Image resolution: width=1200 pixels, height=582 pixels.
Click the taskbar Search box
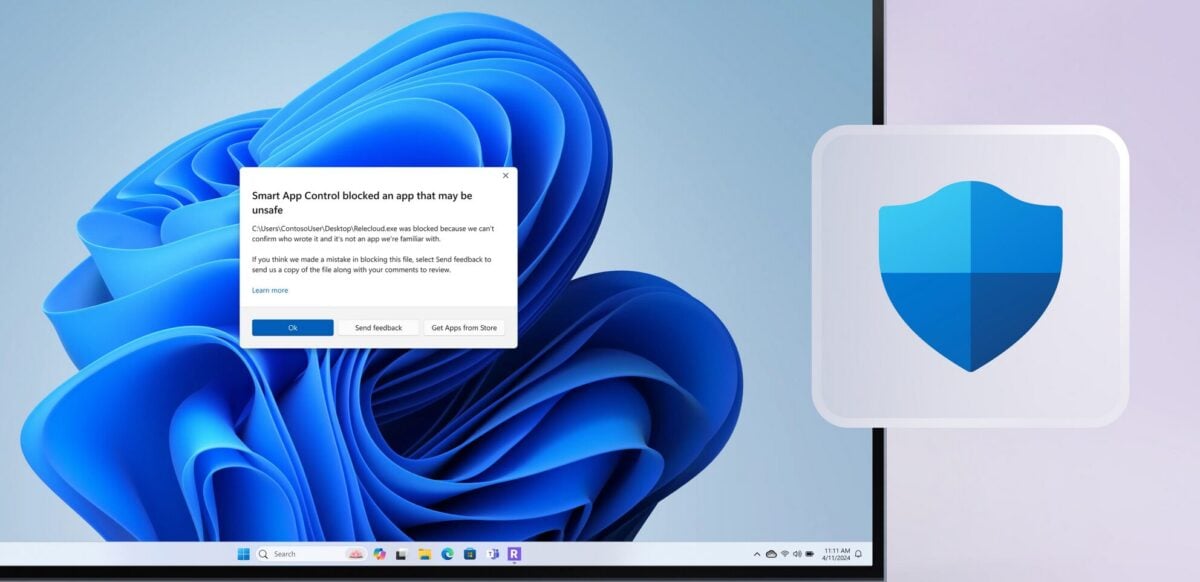pyautogui.click(x=300, y=554)
